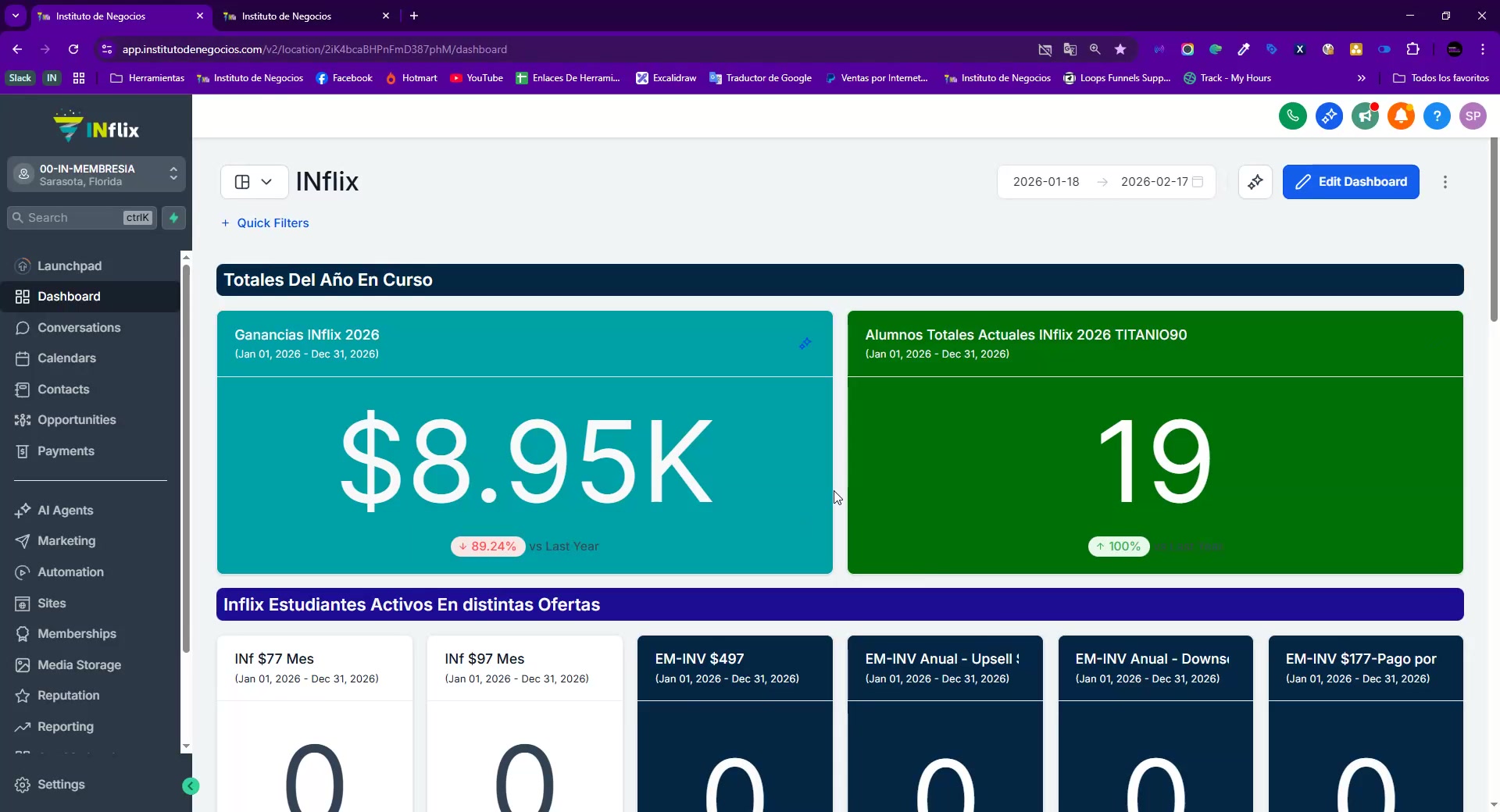
Task: Open the three-dot dashboard options menu
Action: click(x=1445, y=182)
